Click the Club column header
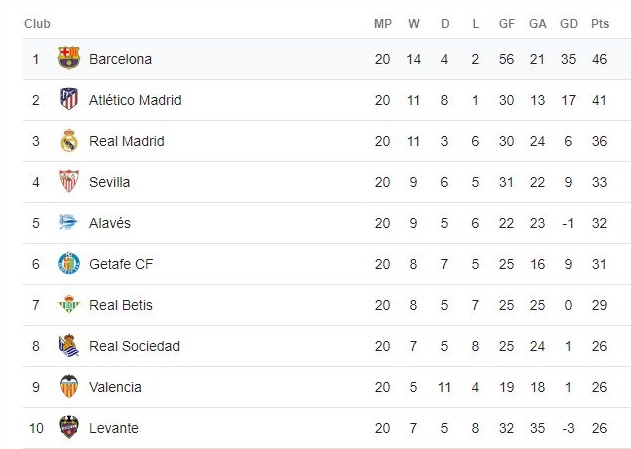Screen dimensions: 631x449 click(x=37, y=23)
